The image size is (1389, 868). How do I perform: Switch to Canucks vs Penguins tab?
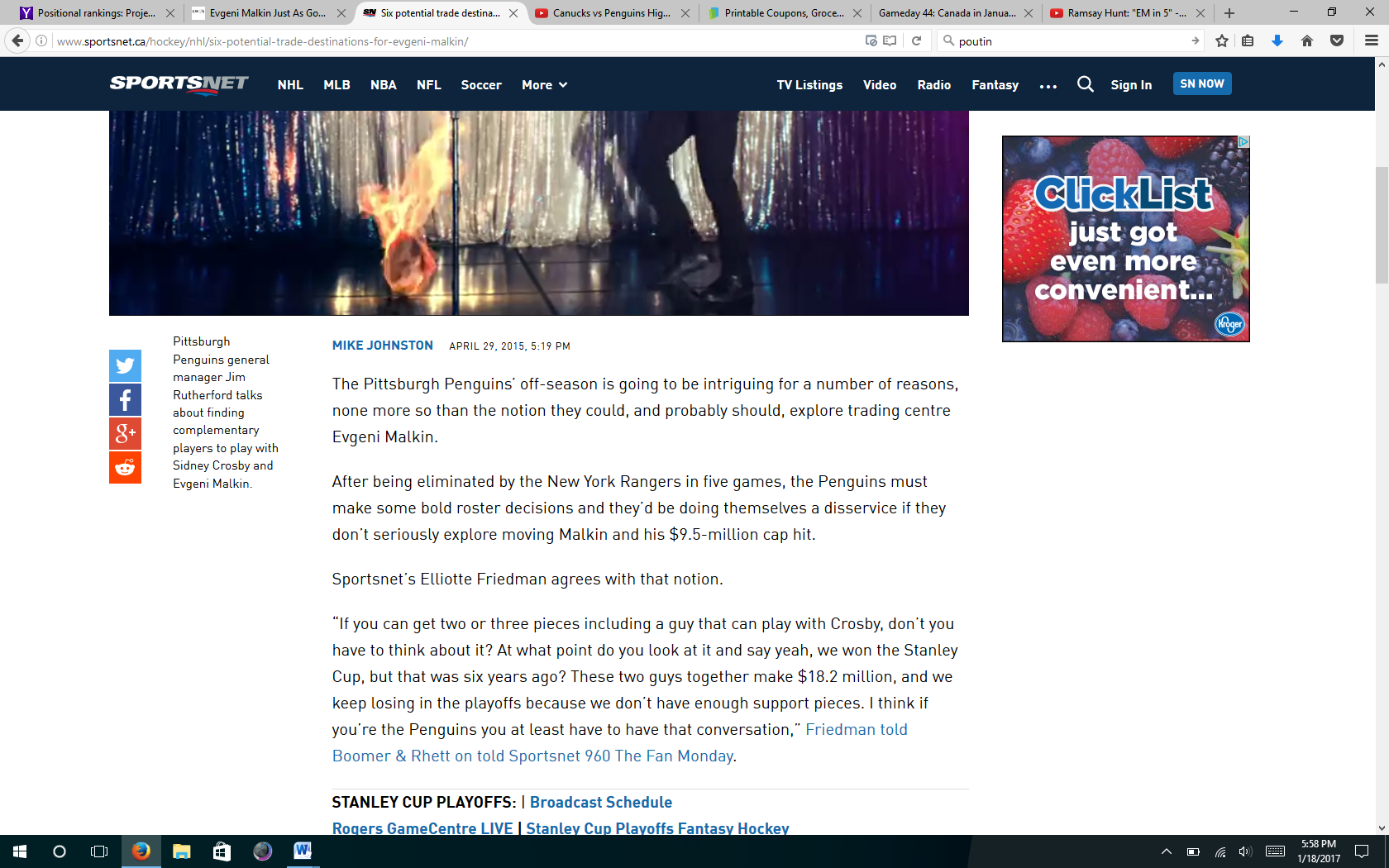611,13
